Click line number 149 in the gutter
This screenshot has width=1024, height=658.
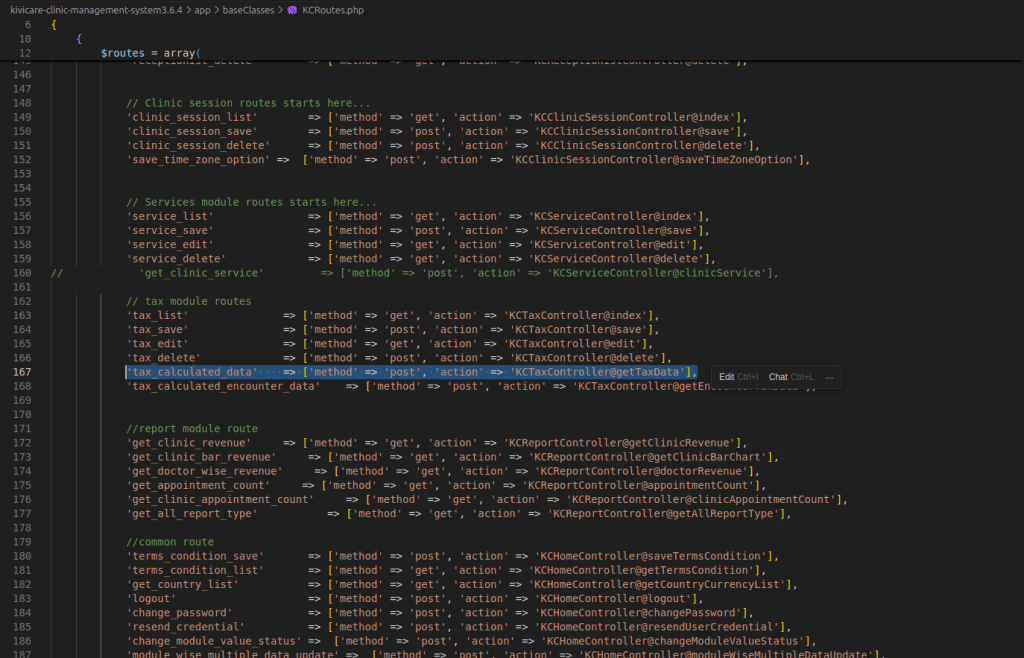click(x=23, y=117)
